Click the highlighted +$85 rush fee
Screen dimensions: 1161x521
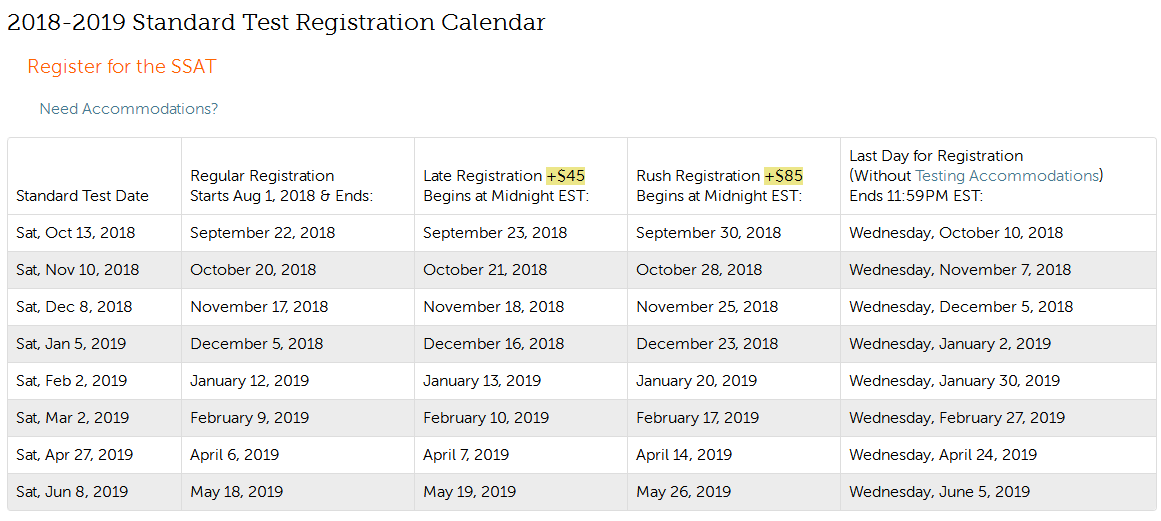tap(783, 176)
